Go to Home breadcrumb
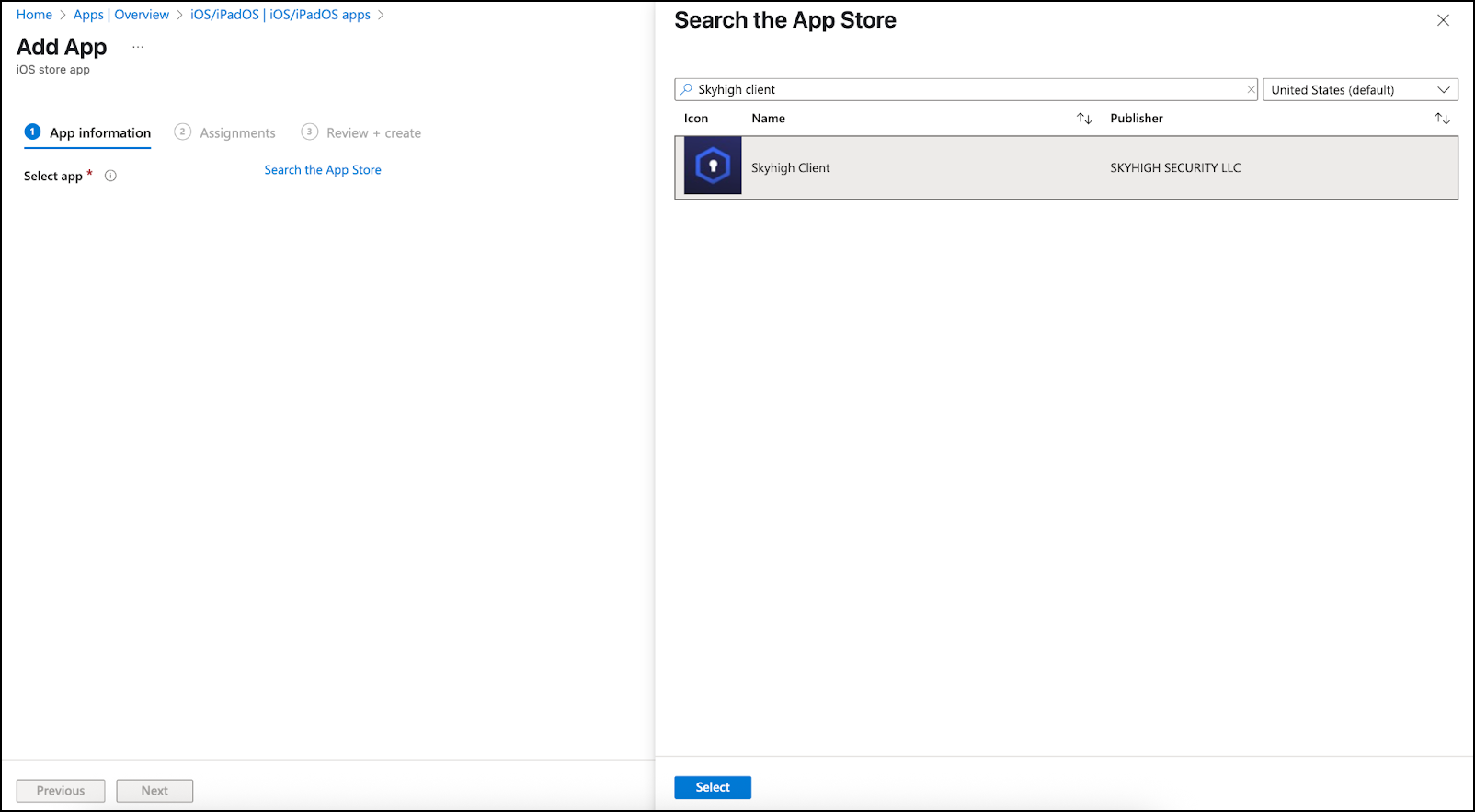This screenshot has width=1475, height=812. click(34, 15)
